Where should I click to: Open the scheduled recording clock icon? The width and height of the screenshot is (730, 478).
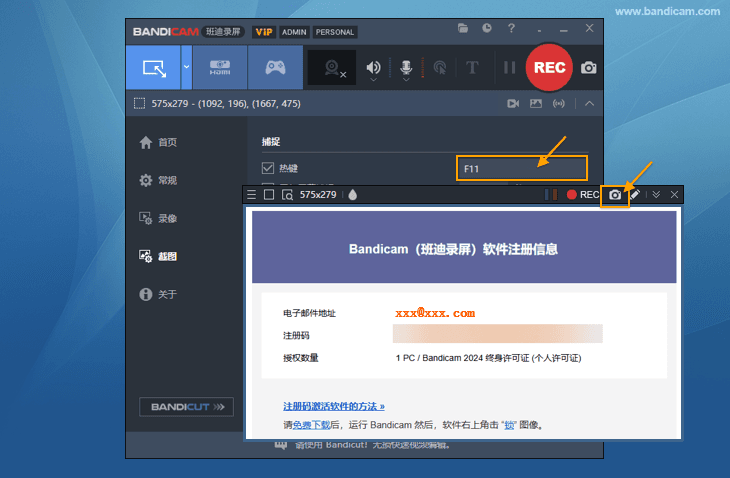pyautogui.click(x=487, y=28)
